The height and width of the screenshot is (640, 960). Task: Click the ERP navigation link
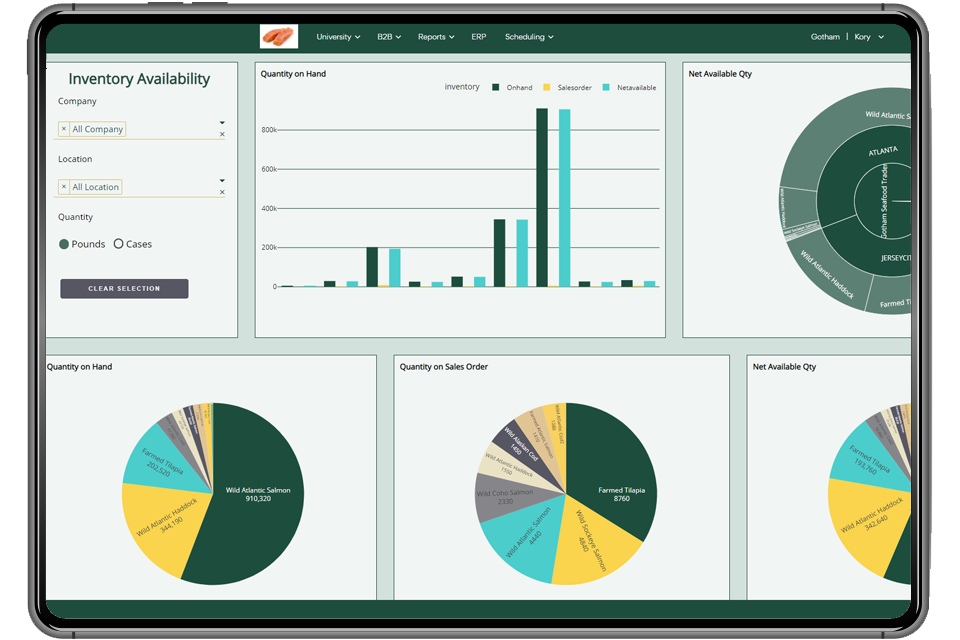[478, 36]
